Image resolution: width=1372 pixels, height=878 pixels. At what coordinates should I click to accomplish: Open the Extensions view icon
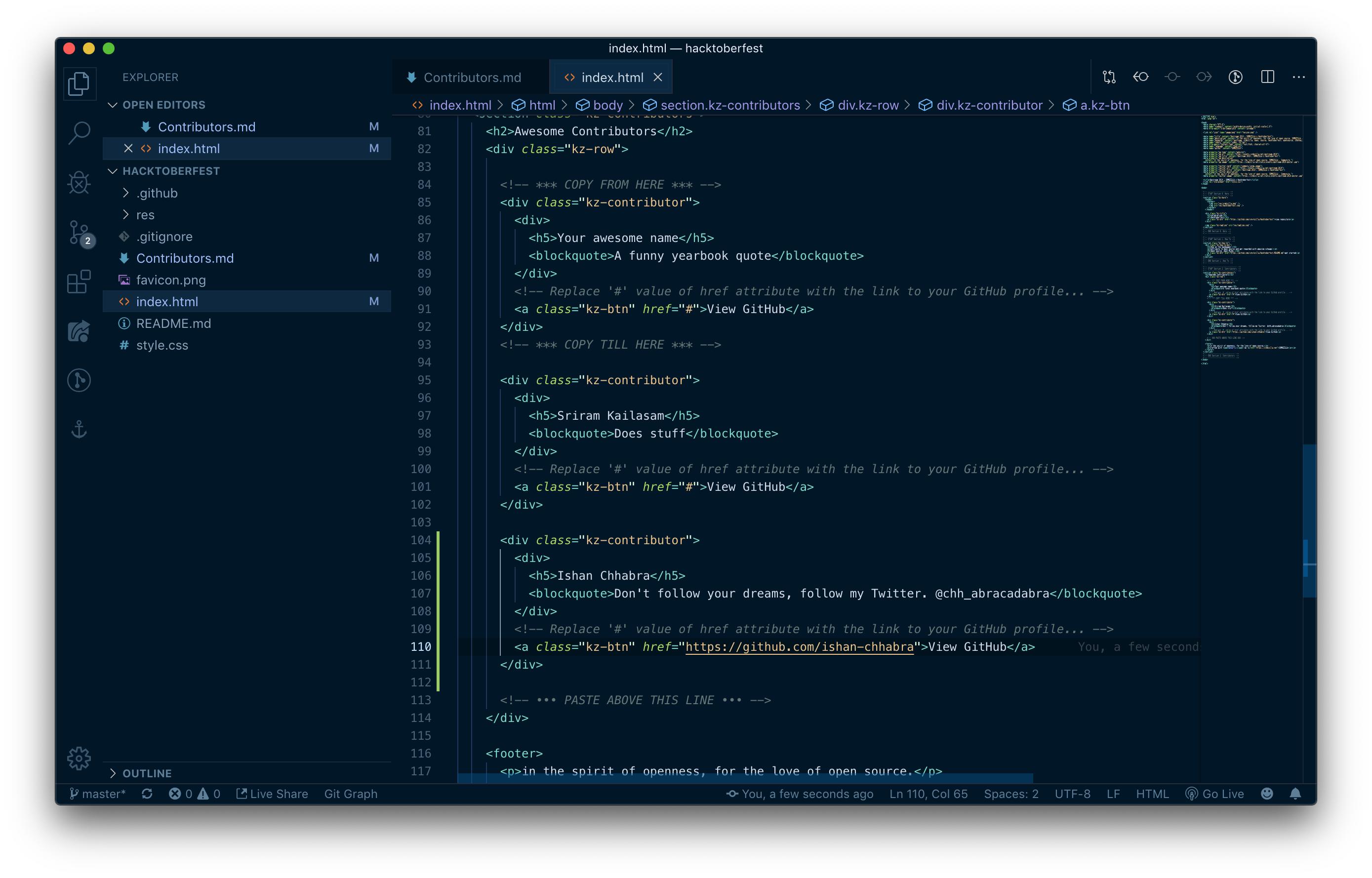pos(79,281)
